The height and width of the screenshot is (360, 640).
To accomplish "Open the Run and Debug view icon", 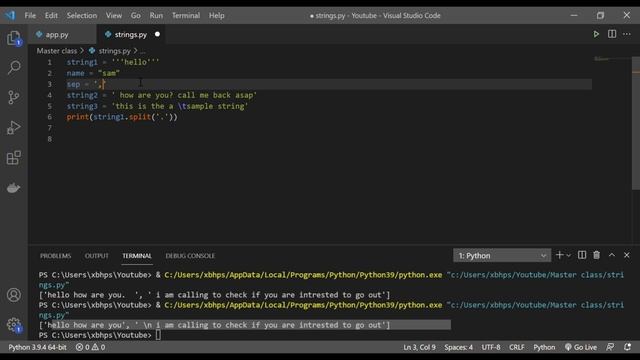I will point(14,127).
